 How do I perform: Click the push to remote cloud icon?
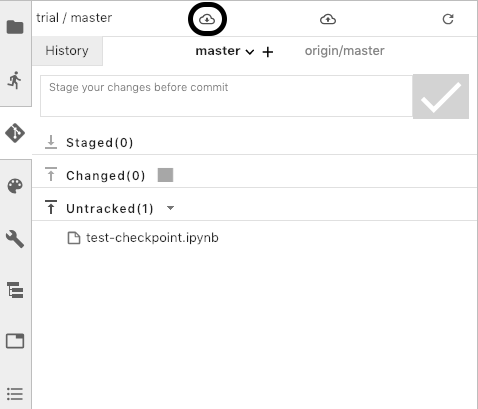(x=328, y=19)
